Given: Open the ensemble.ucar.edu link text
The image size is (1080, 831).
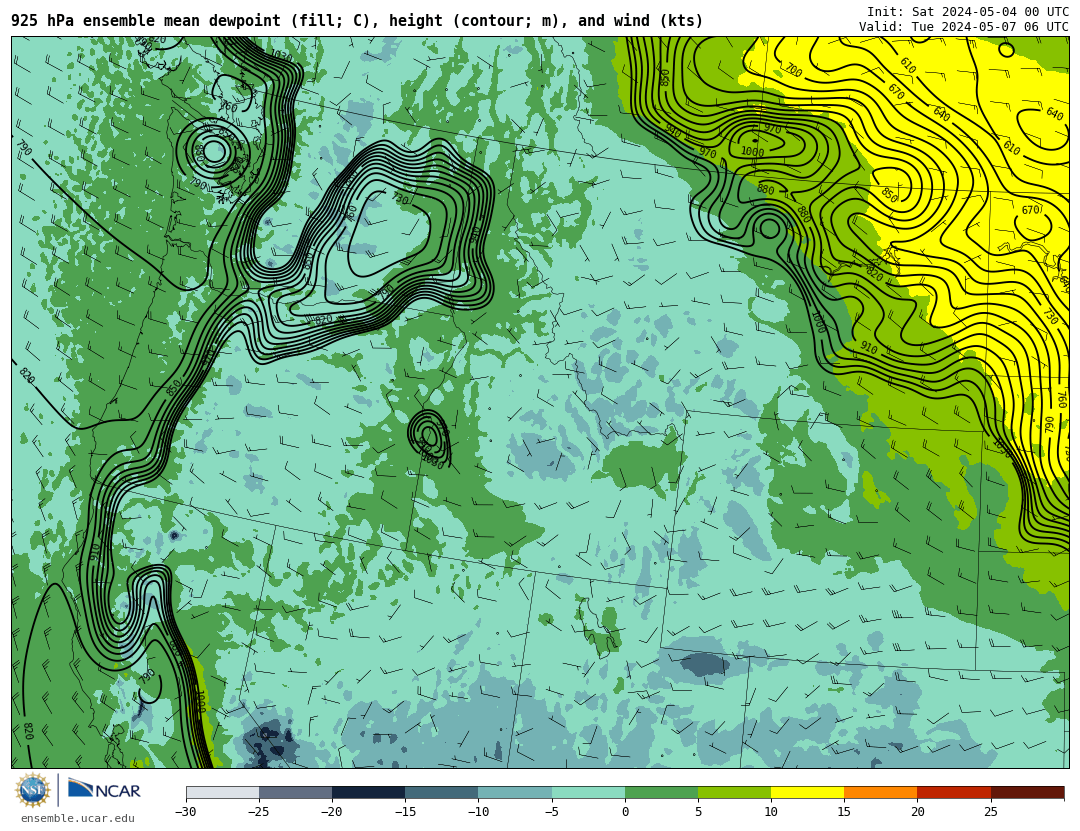Looking at the screenshot, I should (78, 819).
